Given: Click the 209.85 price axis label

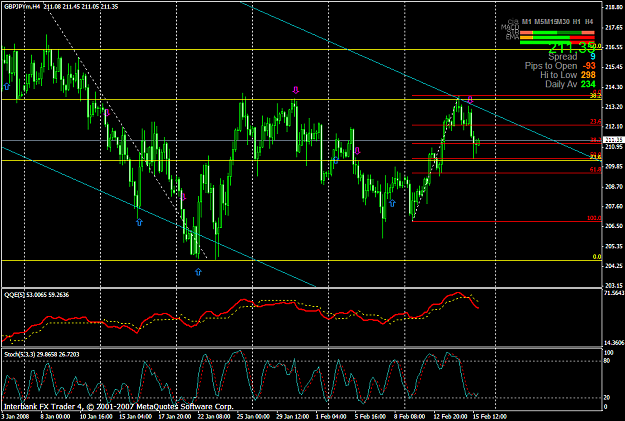Looking at the screenshot, I should [x=614, y=166].
